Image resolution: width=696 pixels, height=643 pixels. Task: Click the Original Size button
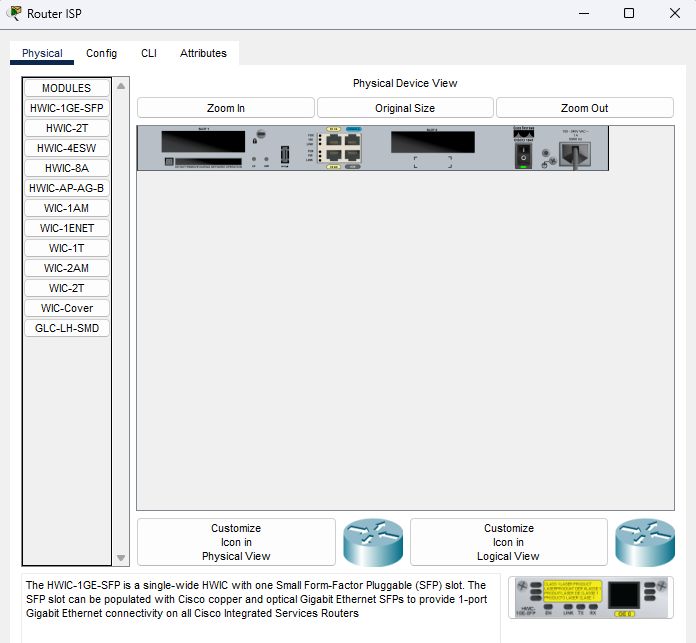tap(405, 108)
